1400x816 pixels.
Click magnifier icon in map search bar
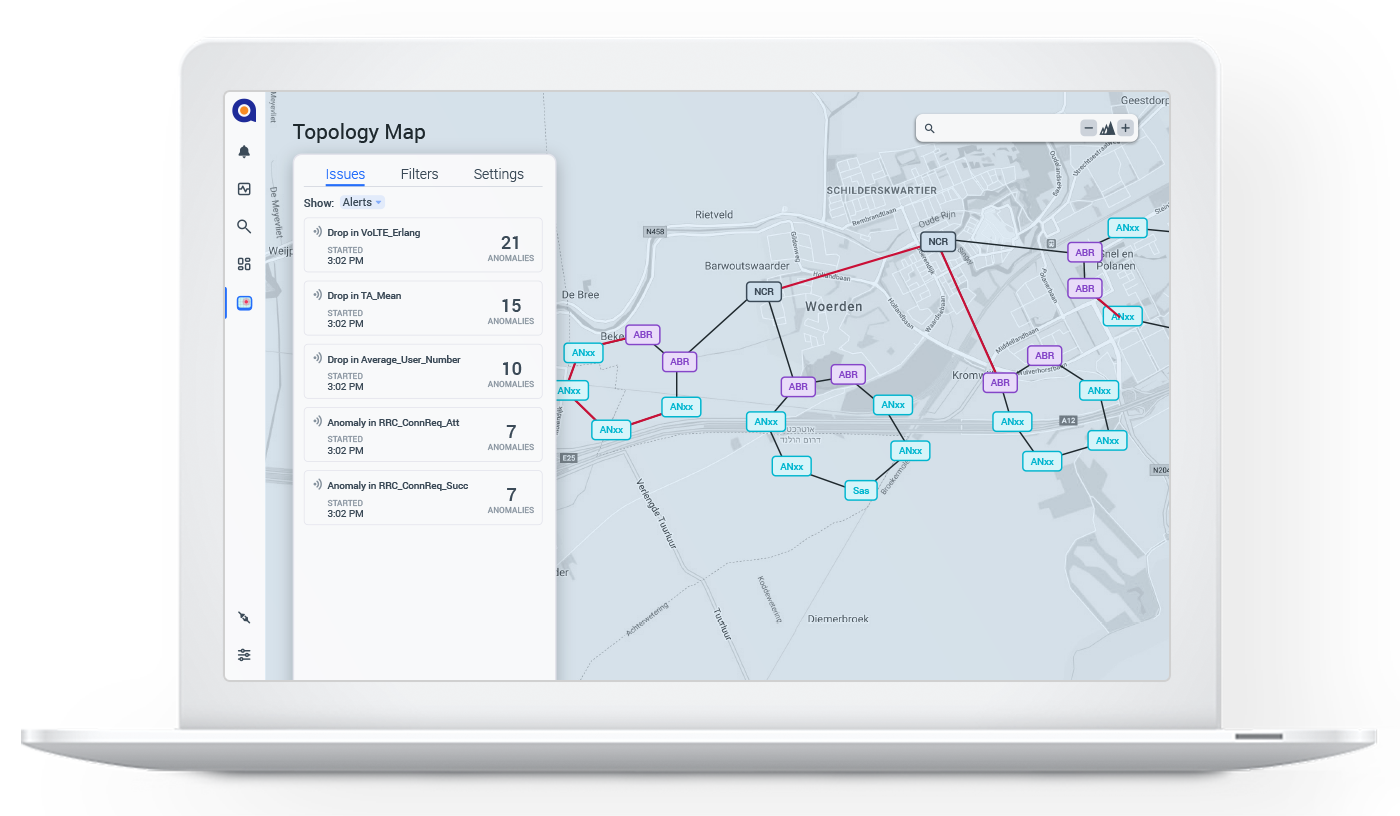point(929,129)
